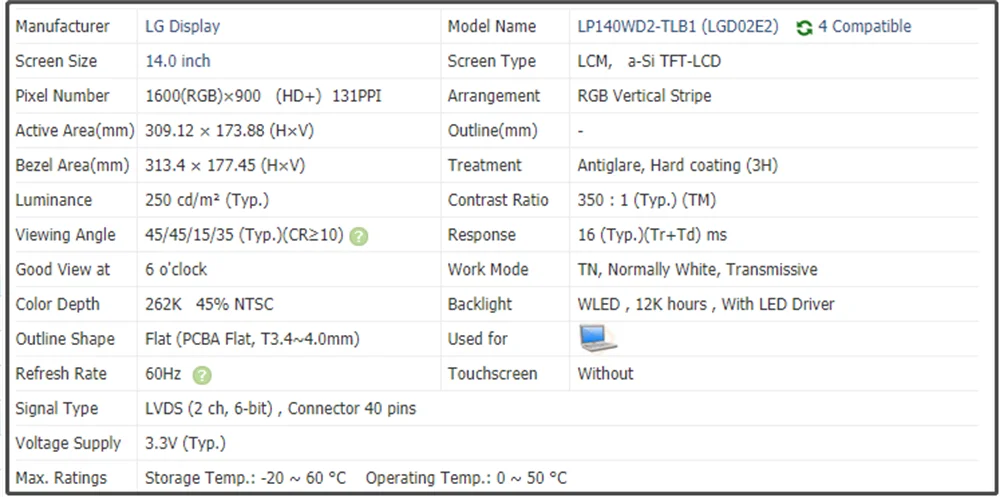Click the Refresh Rate help question icon
1000x497 pixels.
point(202,375)
